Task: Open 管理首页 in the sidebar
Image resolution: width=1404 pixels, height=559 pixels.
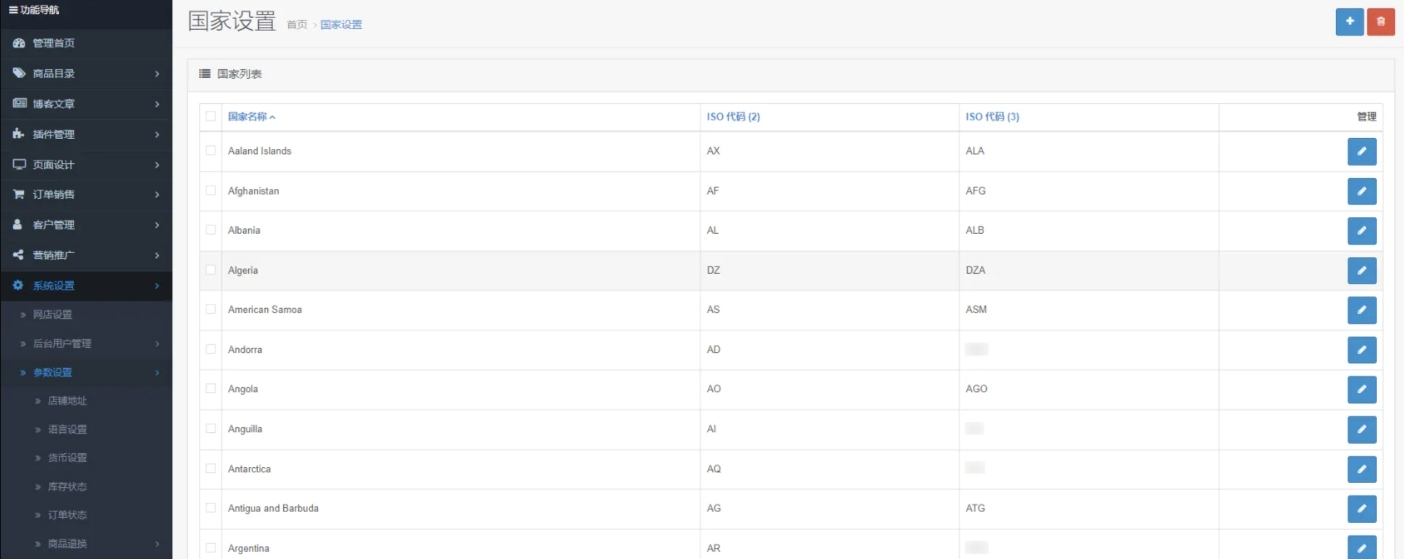Action: click(53, 43)
